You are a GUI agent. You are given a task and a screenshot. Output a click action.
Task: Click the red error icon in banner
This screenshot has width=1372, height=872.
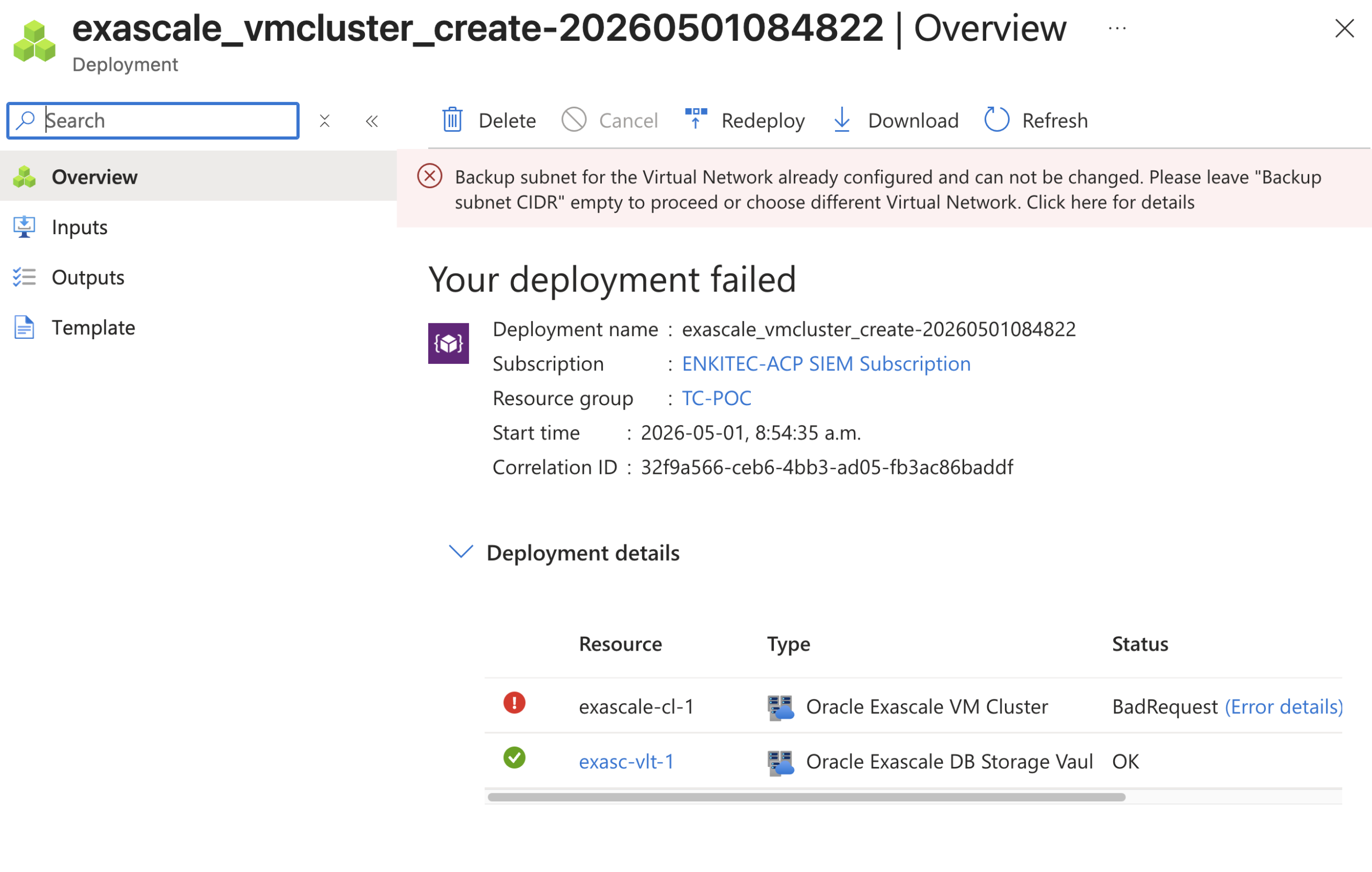(430, 176)
